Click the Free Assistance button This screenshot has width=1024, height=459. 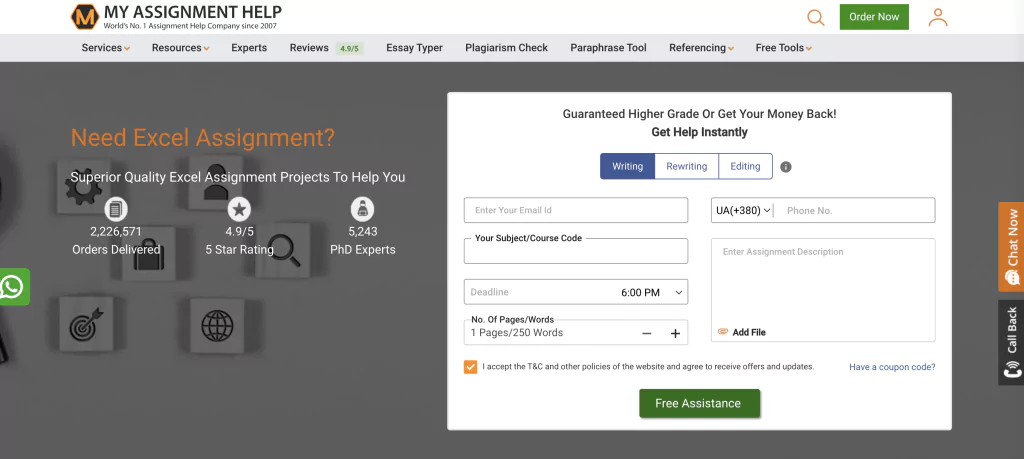pyautogui.click(x=699, y=404)
